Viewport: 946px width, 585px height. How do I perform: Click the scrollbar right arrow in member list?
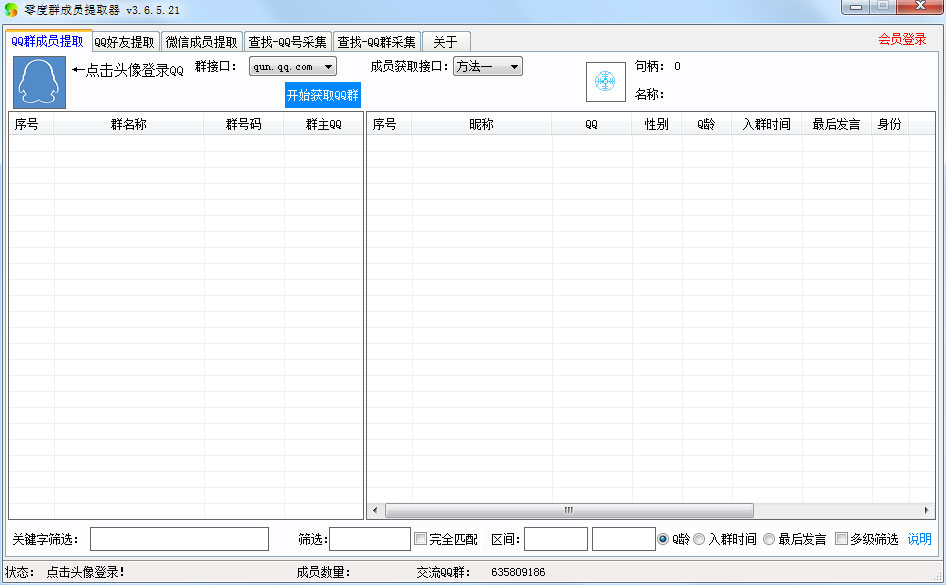(x=927, y=510)
